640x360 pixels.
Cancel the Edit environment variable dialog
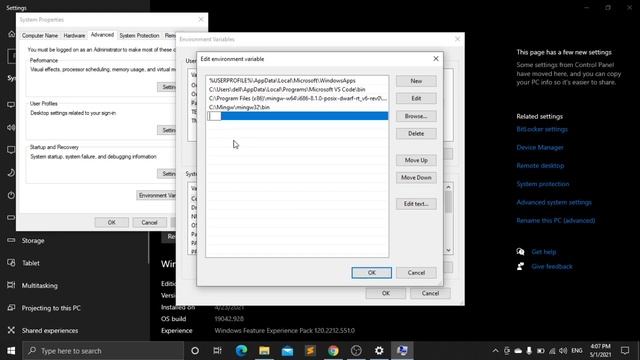pos(416,273)
